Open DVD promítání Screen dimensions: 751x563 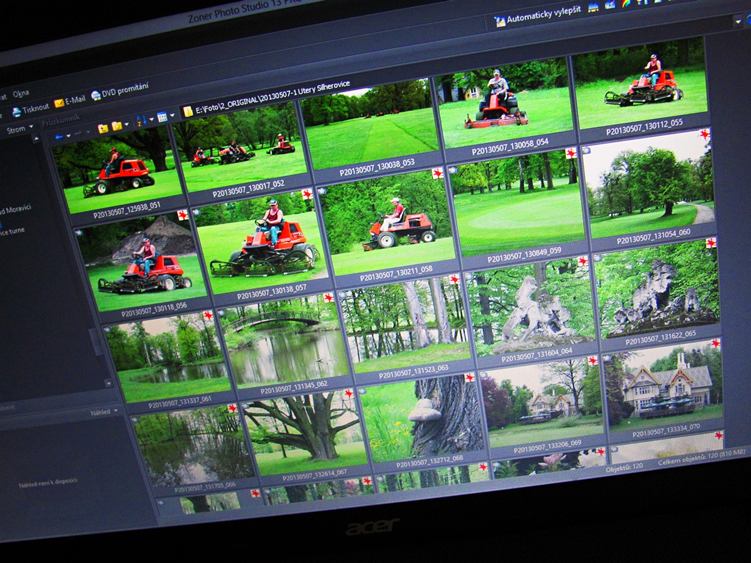click(119, 90)
